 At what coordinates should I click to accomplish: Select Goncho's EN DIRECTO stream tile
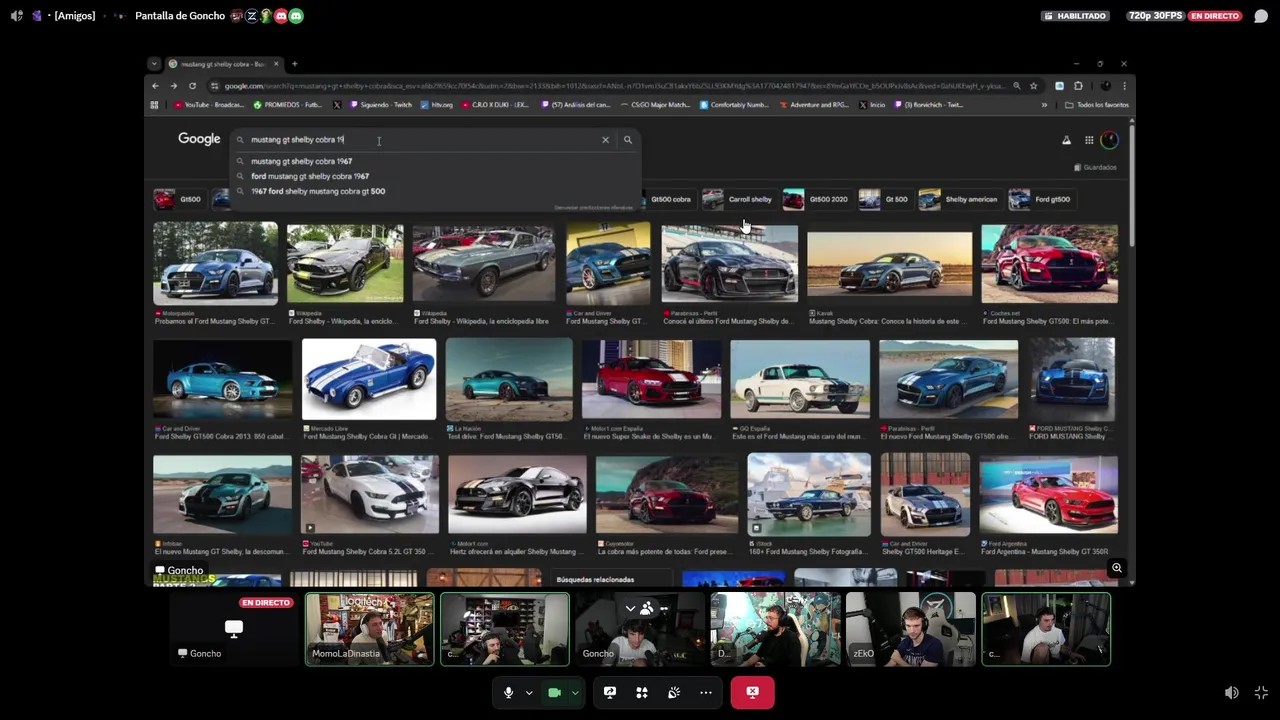[x=234, y=629]
